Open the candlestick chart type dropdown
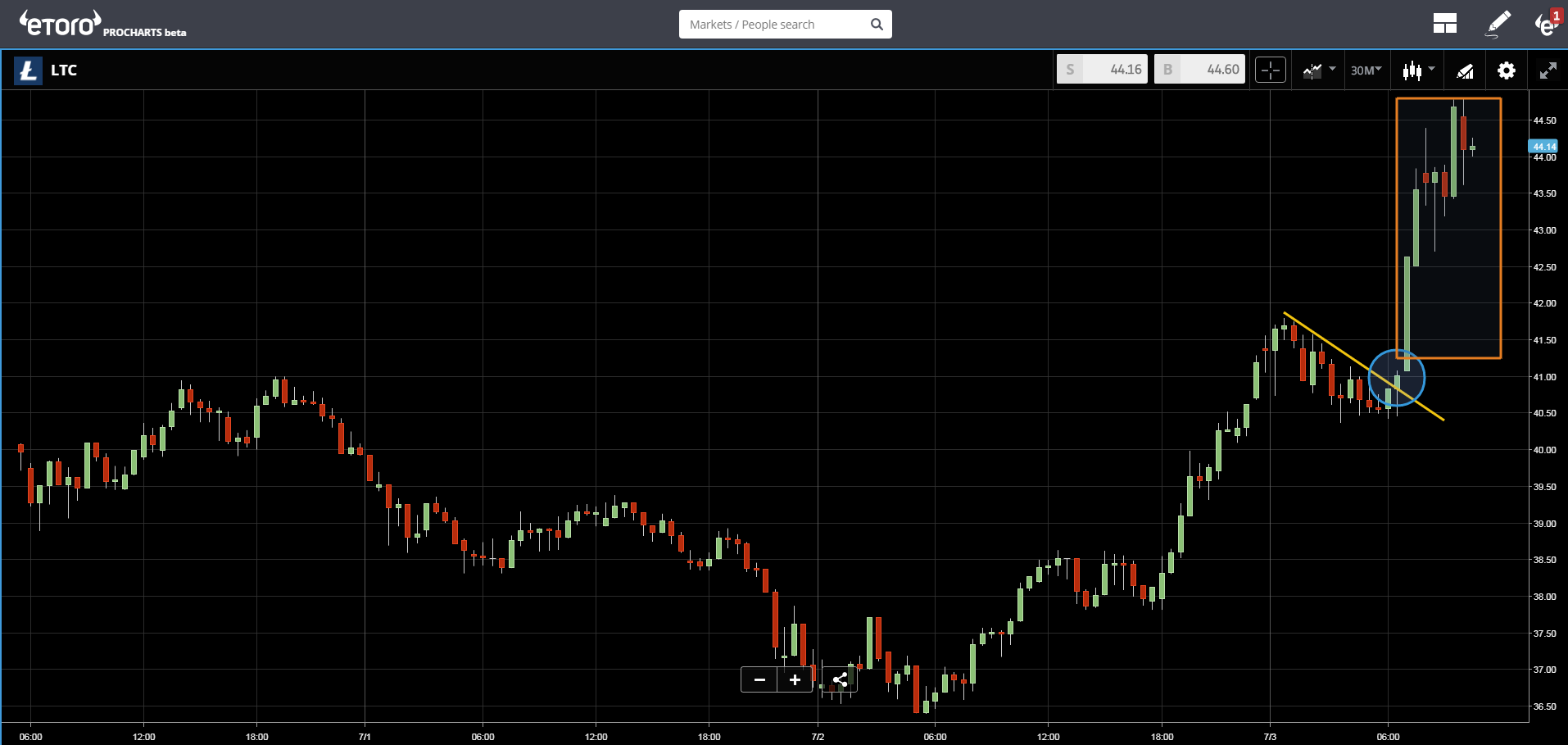Screen dimensions: 1568x745 pos(1418,70)
